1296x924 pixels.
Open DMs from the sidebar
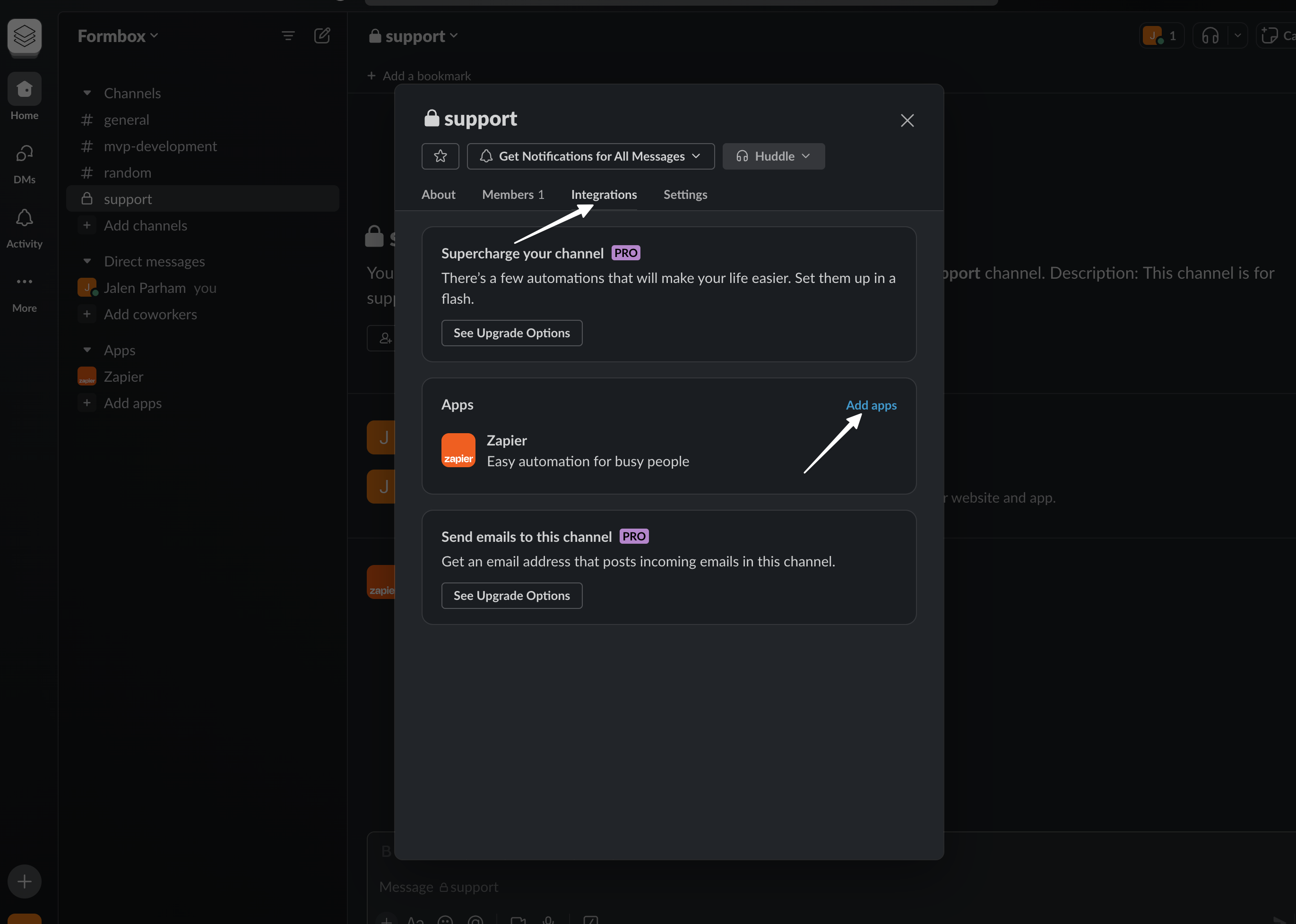(x=25, y=154)
